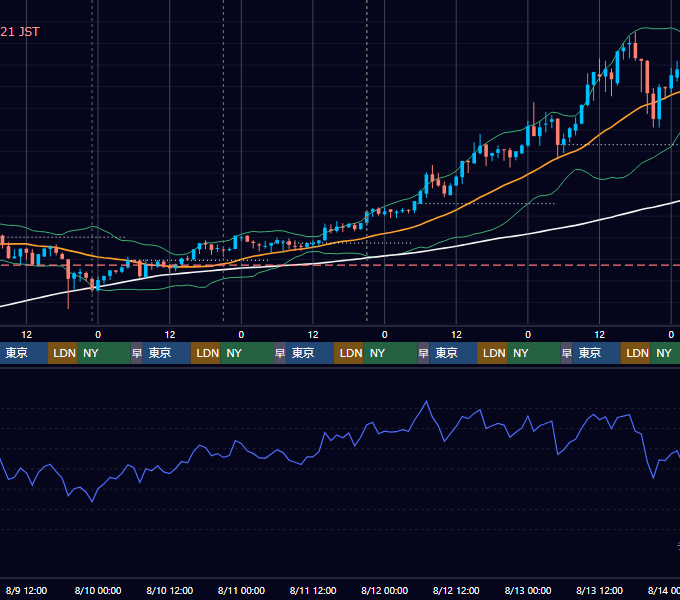Click the '8/12 12:00' date axis label
Image resolution: width=680 pixels, height=600 pixels.
[456, 590]
